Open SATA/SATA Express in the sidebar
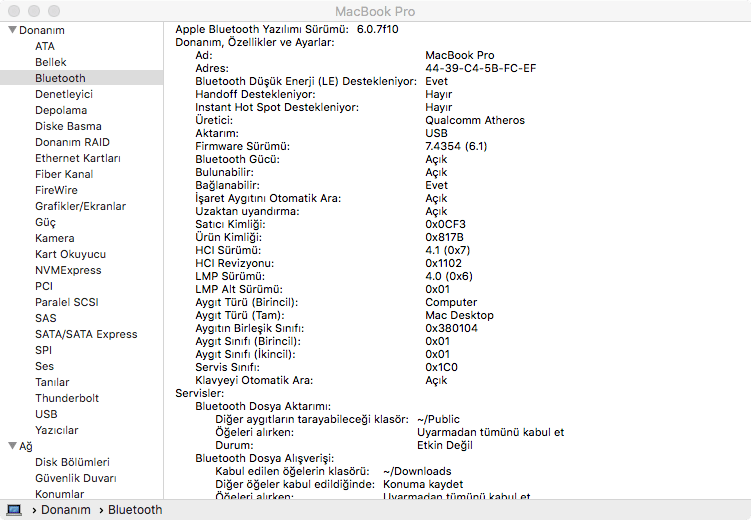Image resolution: width=751 pixels, height=520 pixels. coord(86,334)
